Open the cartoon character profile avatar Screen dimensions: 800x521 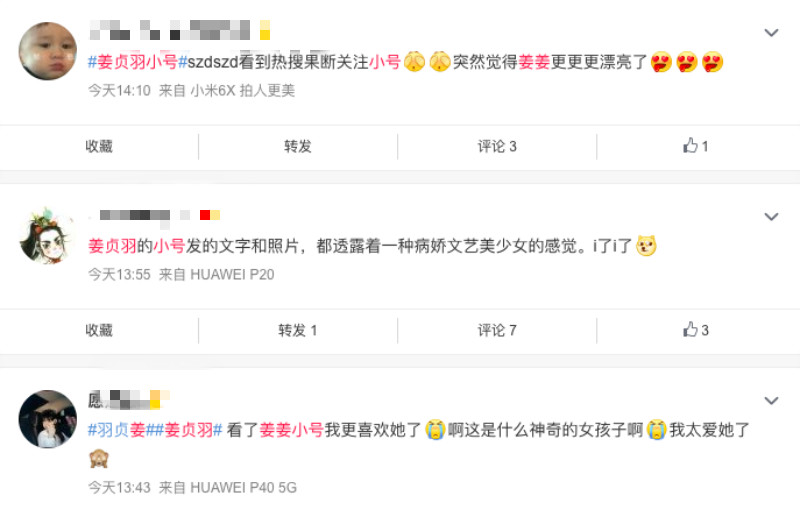click(48, 235)
